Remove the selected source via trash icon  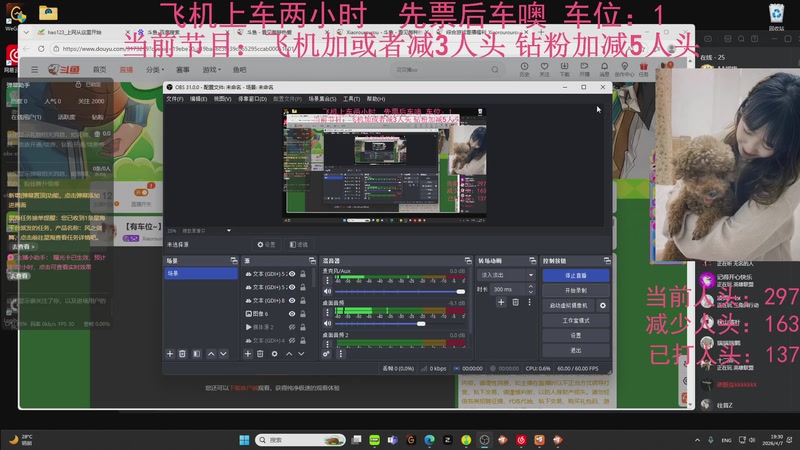[260, 354]
